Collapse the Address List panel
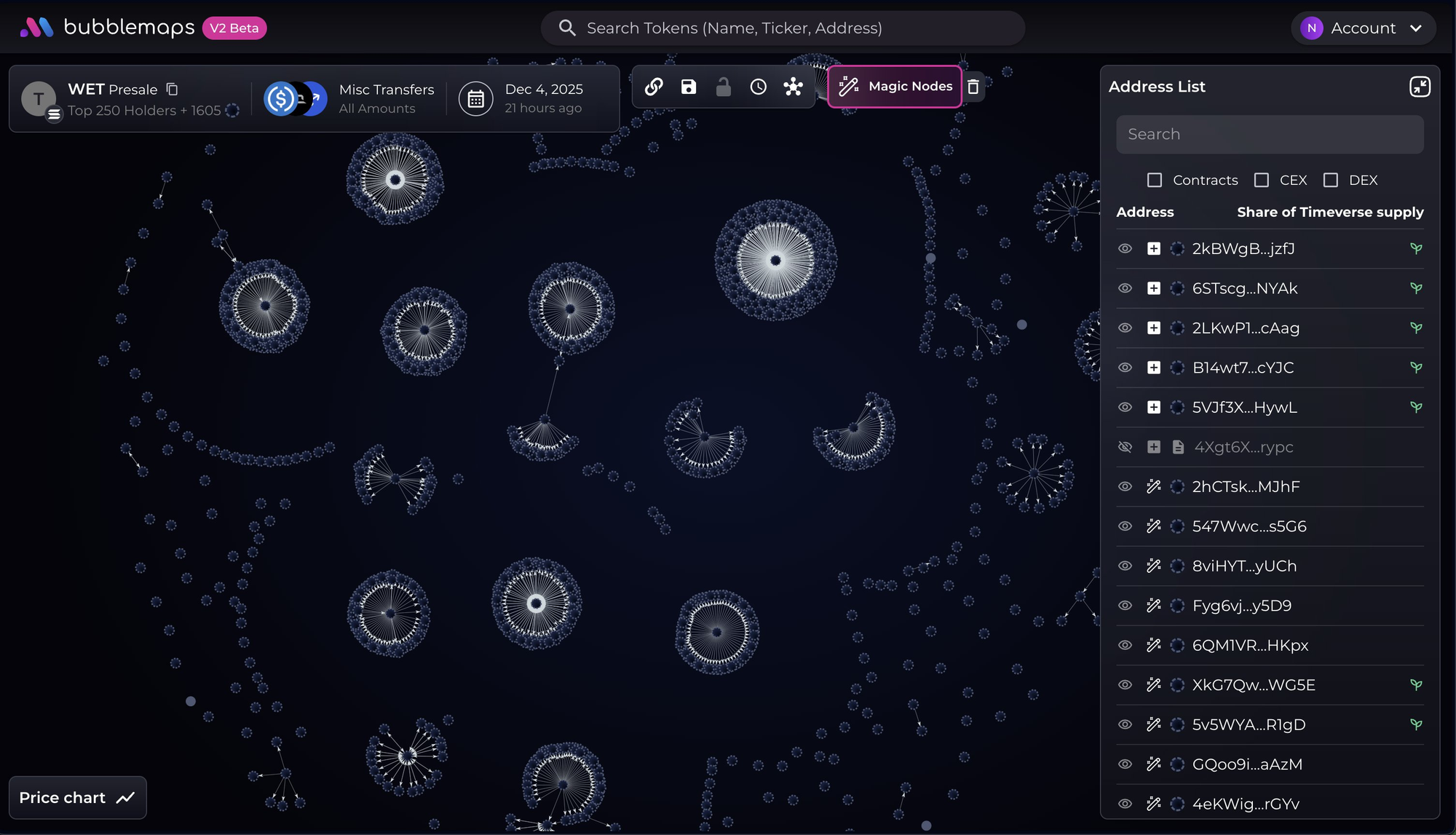This screenshot has width=1456, height=835. (x=1419, y=87)
